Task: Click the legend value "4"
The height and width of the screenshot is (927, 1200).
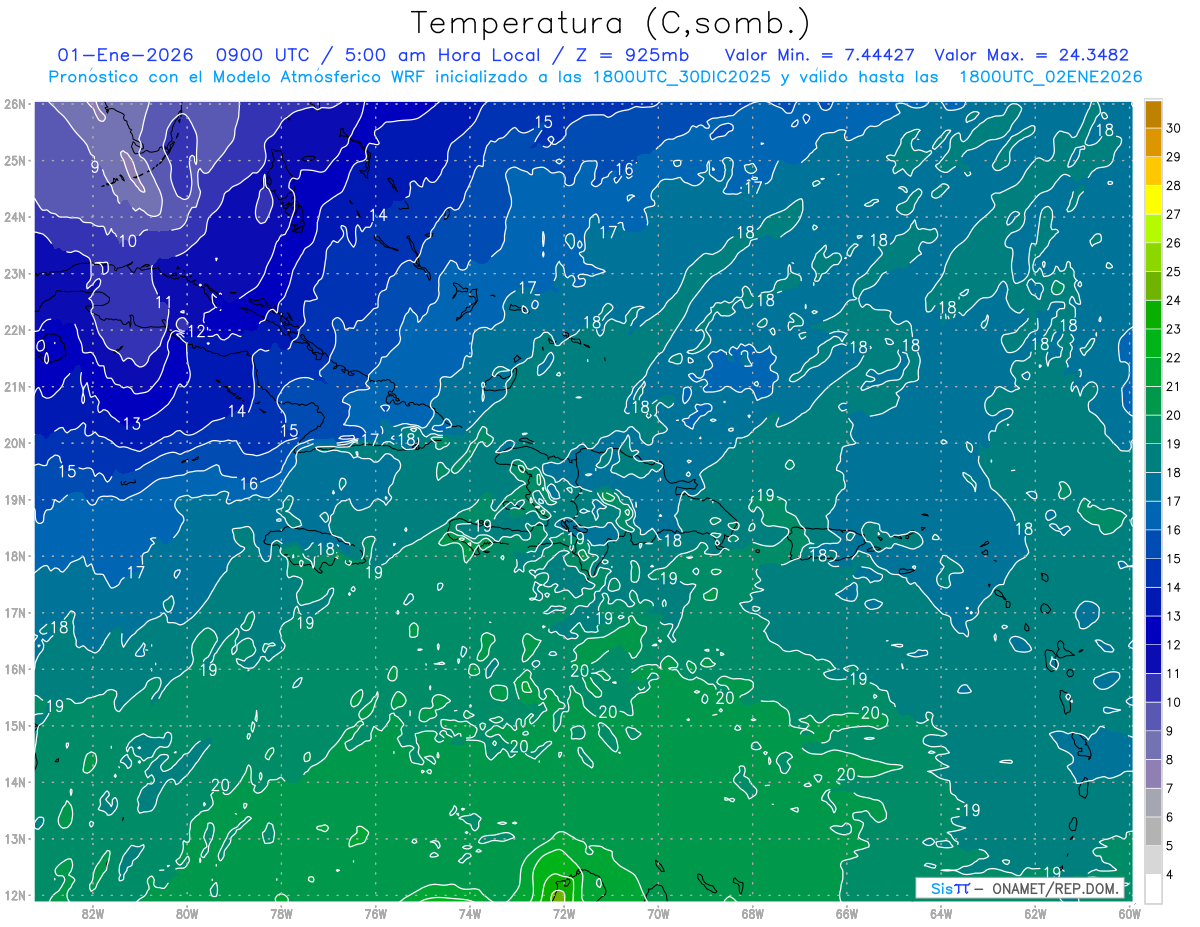Action: [1170, 875]
